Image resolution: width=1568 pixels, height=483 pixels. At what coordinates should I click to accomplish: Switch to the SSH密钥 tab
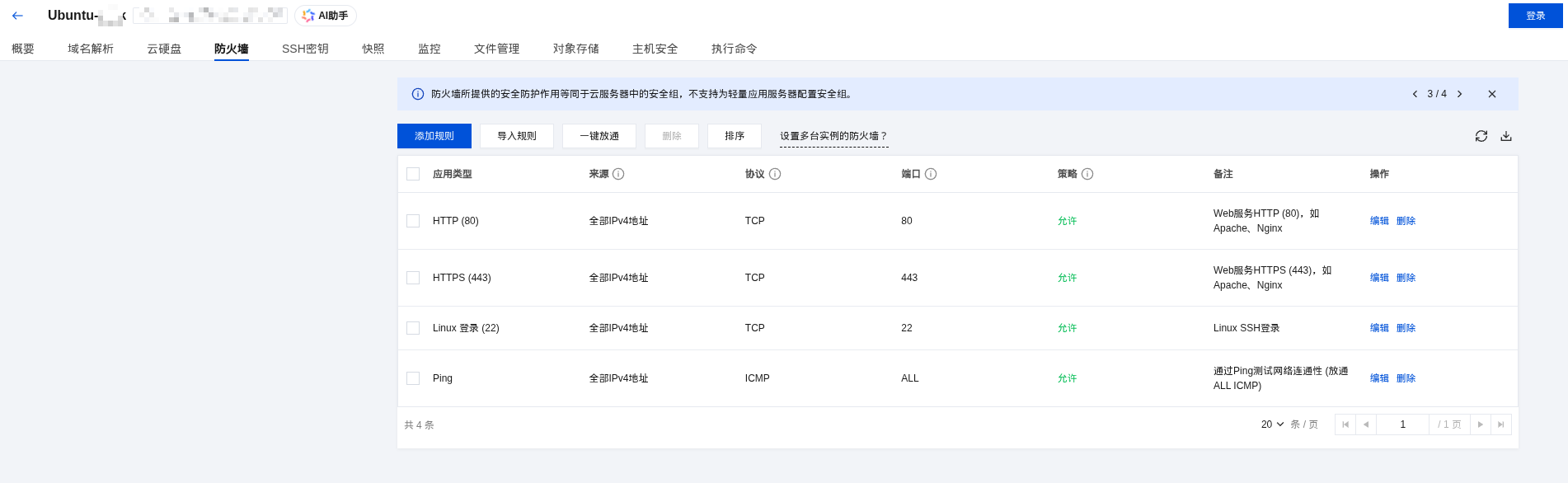(x=305, y=49)
